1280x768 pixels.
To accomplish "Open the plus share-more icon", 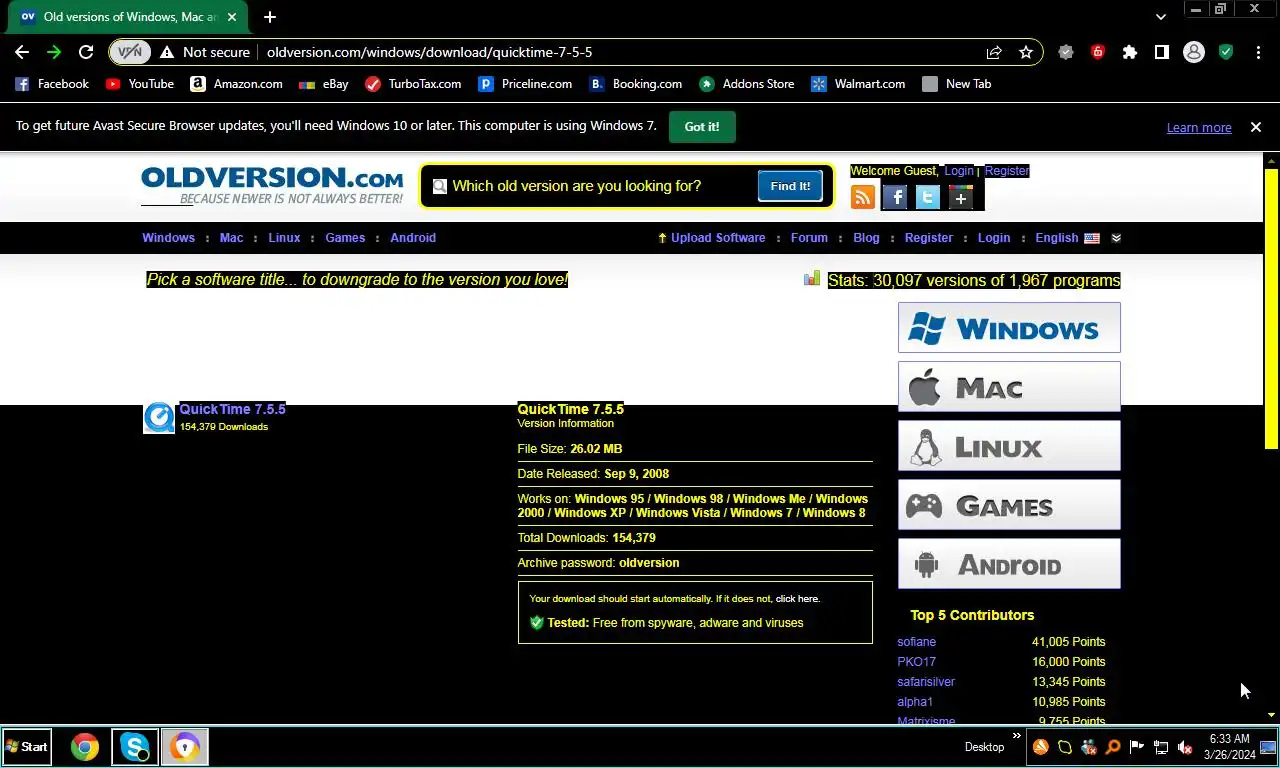I will click(x=961, y=197).
